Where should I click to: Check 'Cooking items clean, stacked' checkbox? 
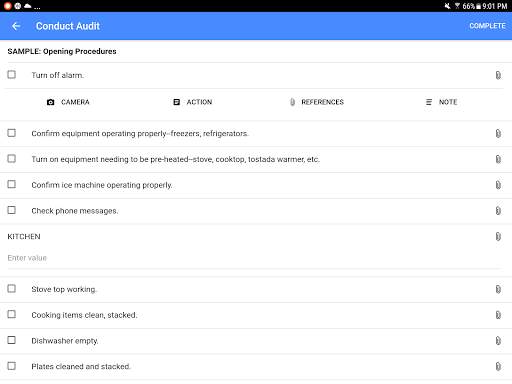tap(12, 314)
